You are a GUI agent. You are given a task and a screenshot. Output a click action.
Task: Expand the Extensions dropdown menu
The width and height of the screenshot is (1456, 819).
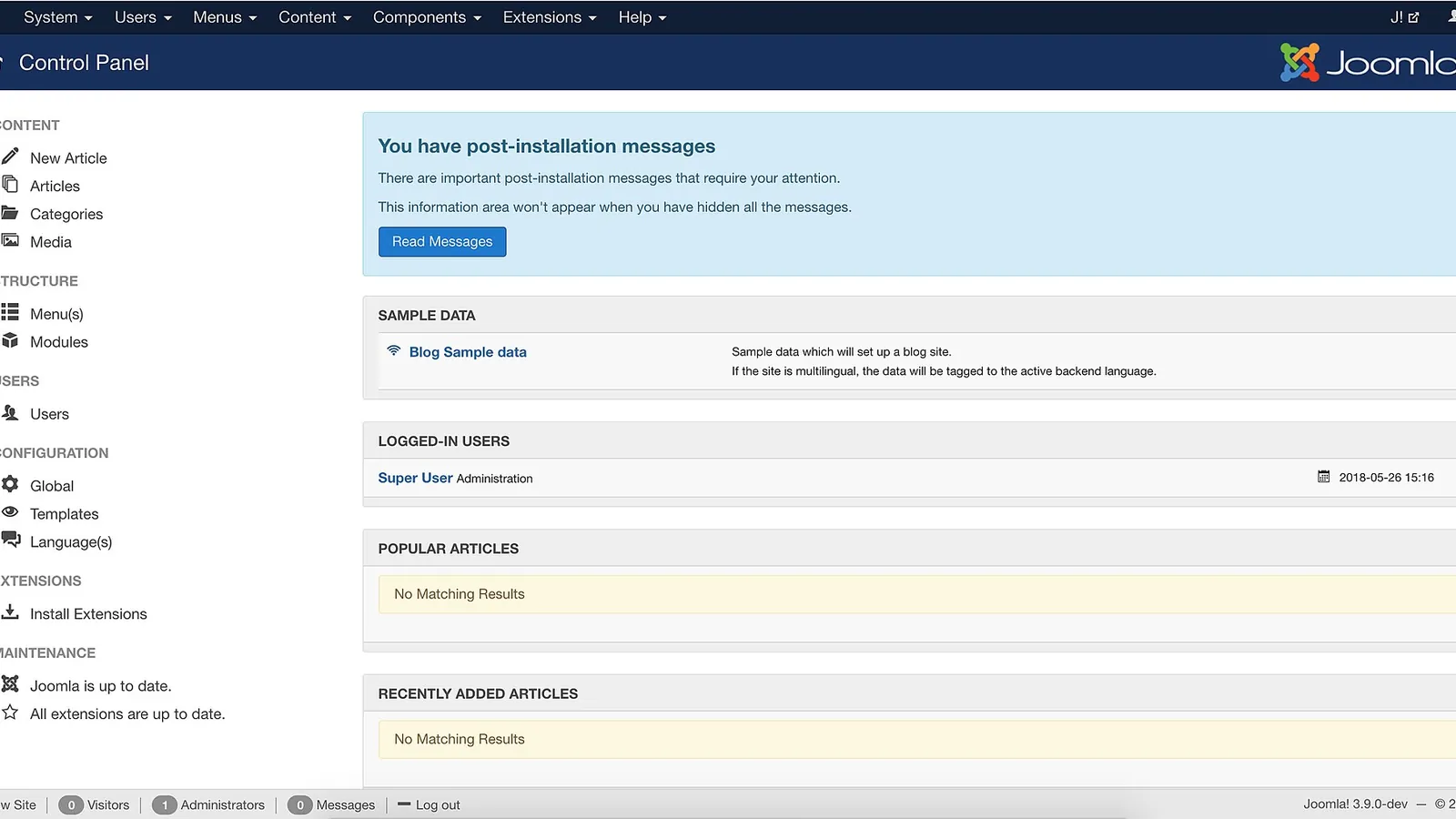[x=550, y=17]
